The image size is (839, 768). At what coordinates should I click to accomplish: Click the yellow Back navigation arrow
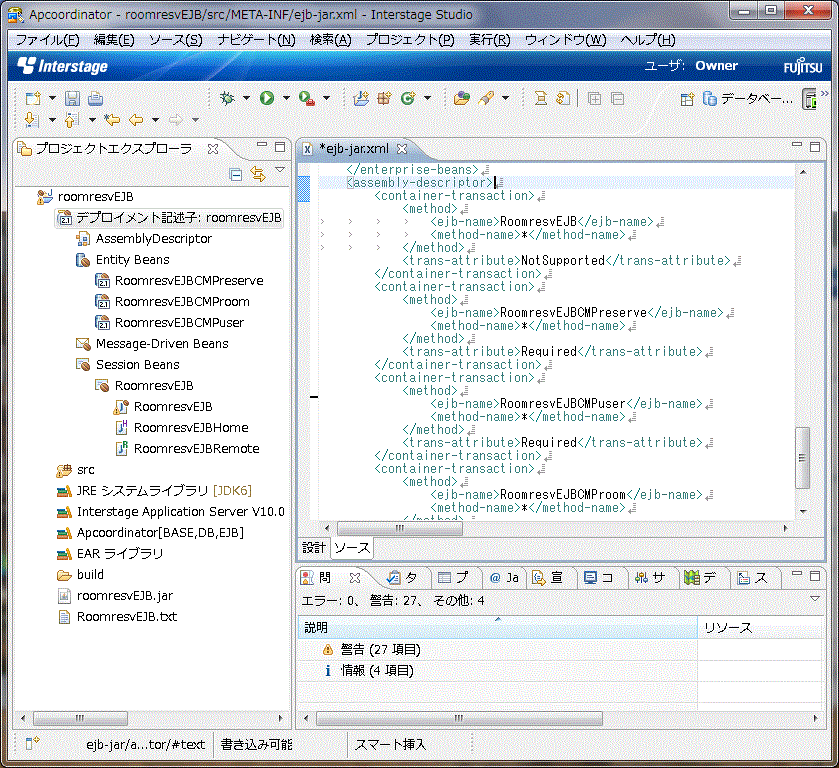[136, 119]
